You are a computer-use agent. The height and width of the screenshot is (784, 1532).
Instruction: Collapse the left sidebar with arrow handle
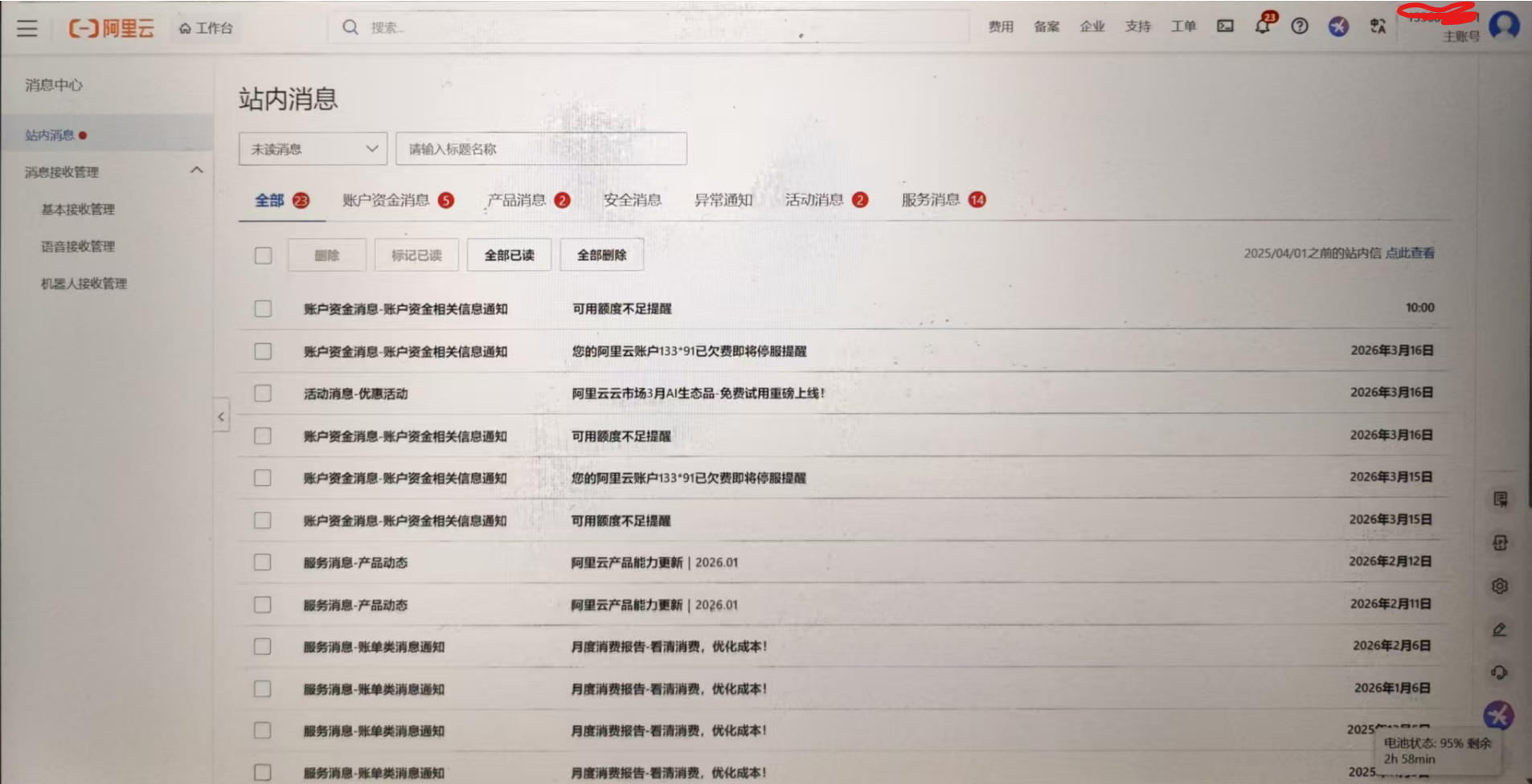(x=221, y=415)
